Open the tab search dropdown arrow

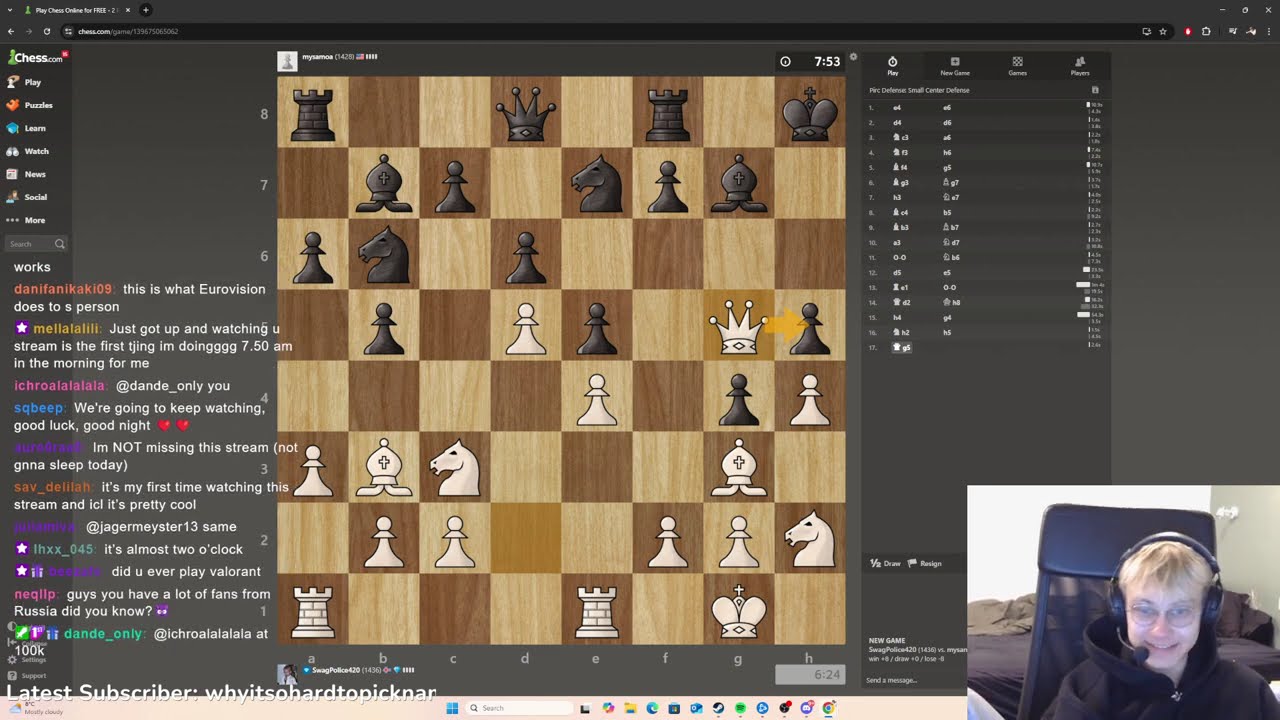point(11,10)
